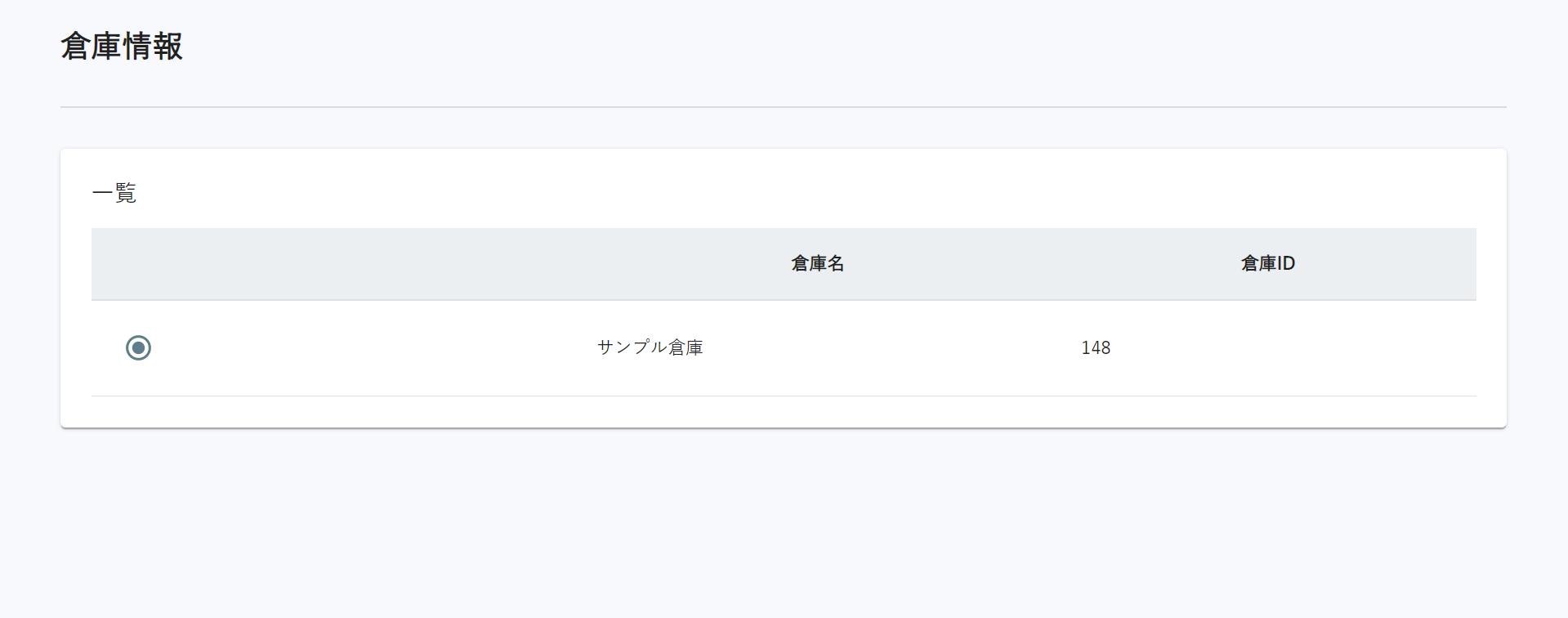
Task: Choose the first row's selection radio
Action: tap(138, 347)
